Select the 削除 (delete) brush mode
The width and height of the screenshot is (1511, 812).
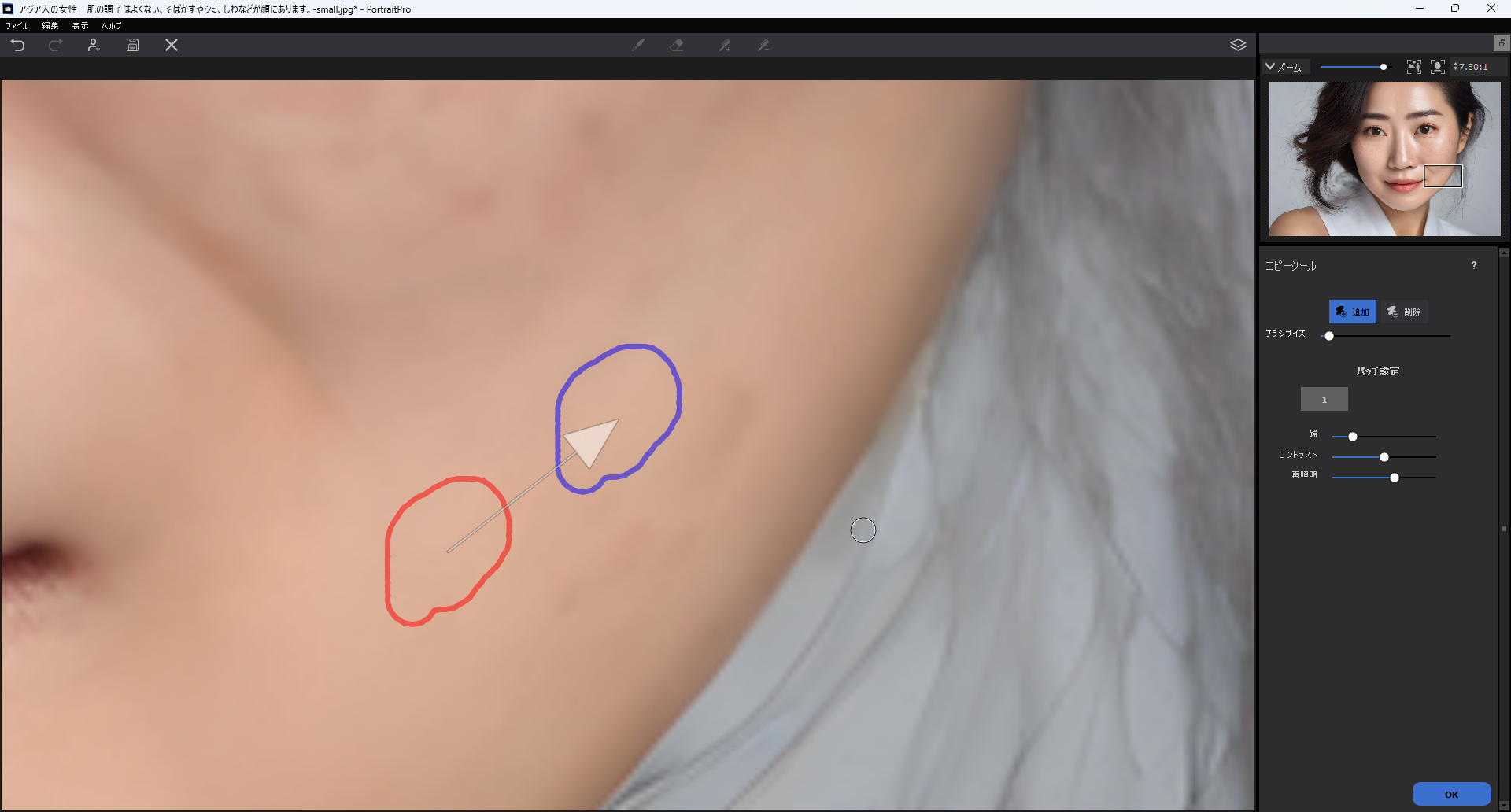[1404, 312]
